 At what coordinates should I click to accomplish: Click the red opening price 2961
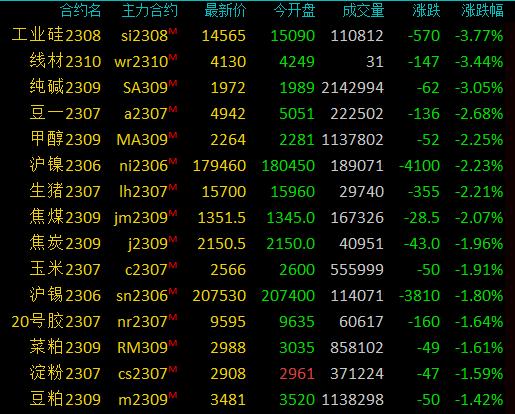[x=297, y=374]
